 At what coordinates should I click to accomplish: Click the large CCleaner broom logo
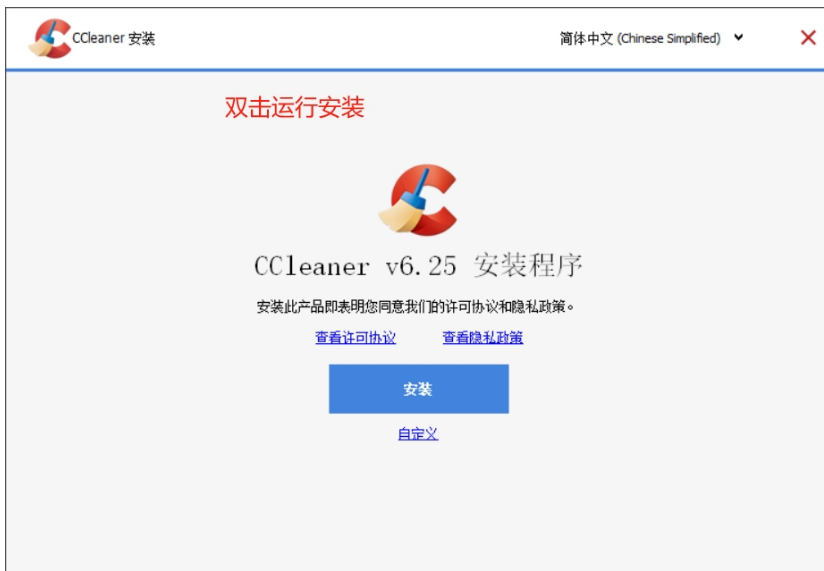pyautogui.click(x=417, y=200)
